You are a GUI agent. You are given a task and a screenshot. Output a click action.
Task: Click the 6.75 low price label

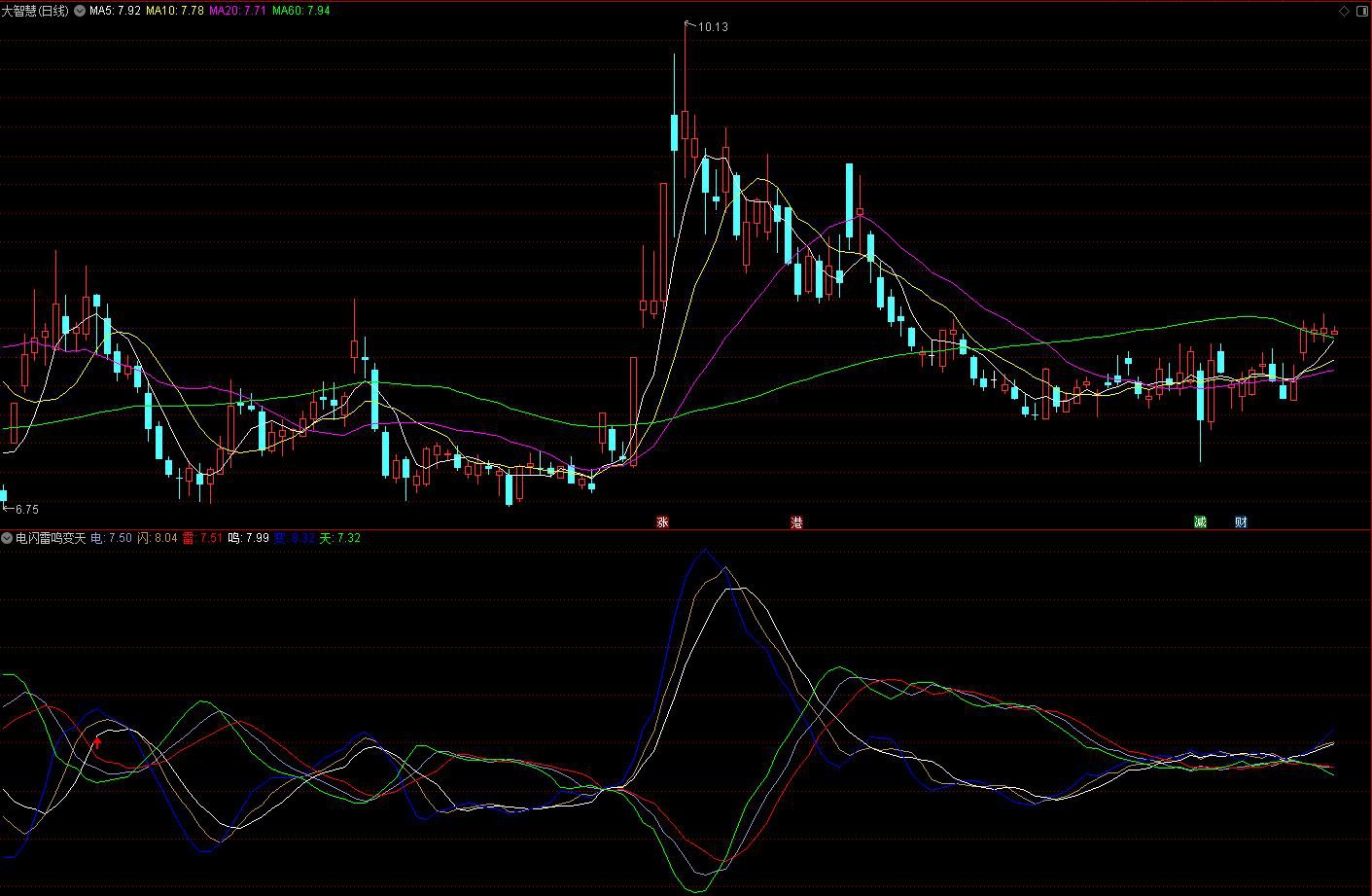point(27,510)
